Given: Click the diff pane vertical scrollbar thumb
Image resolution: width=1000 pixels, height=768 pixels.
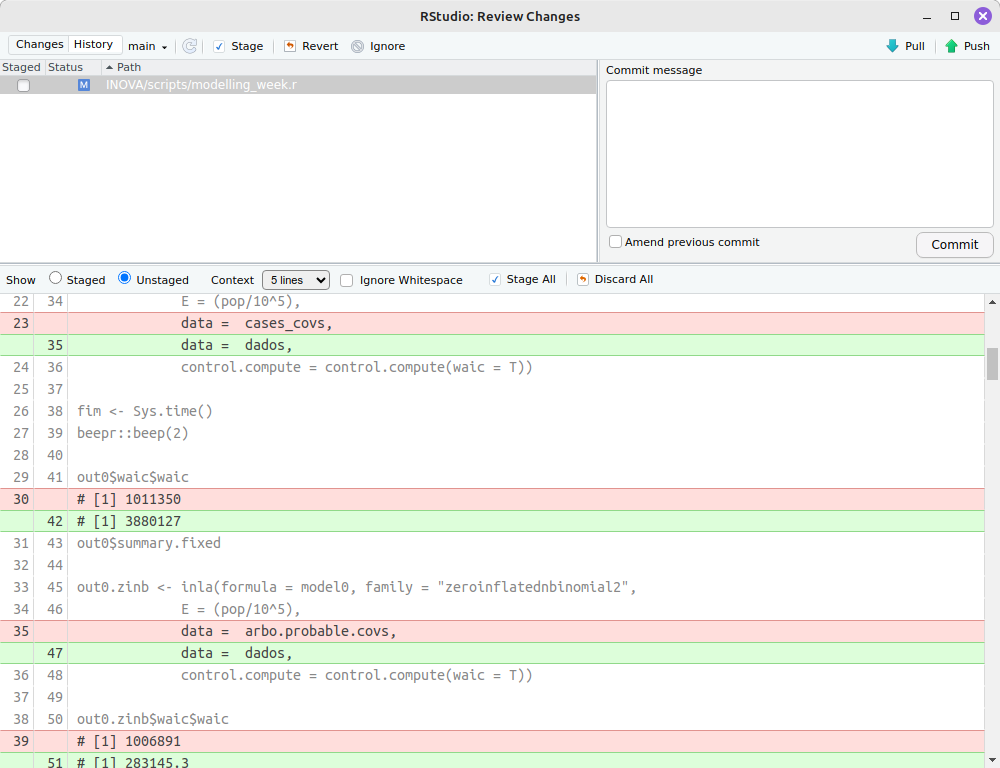Looking at the screenshot, I should point(992,364).
